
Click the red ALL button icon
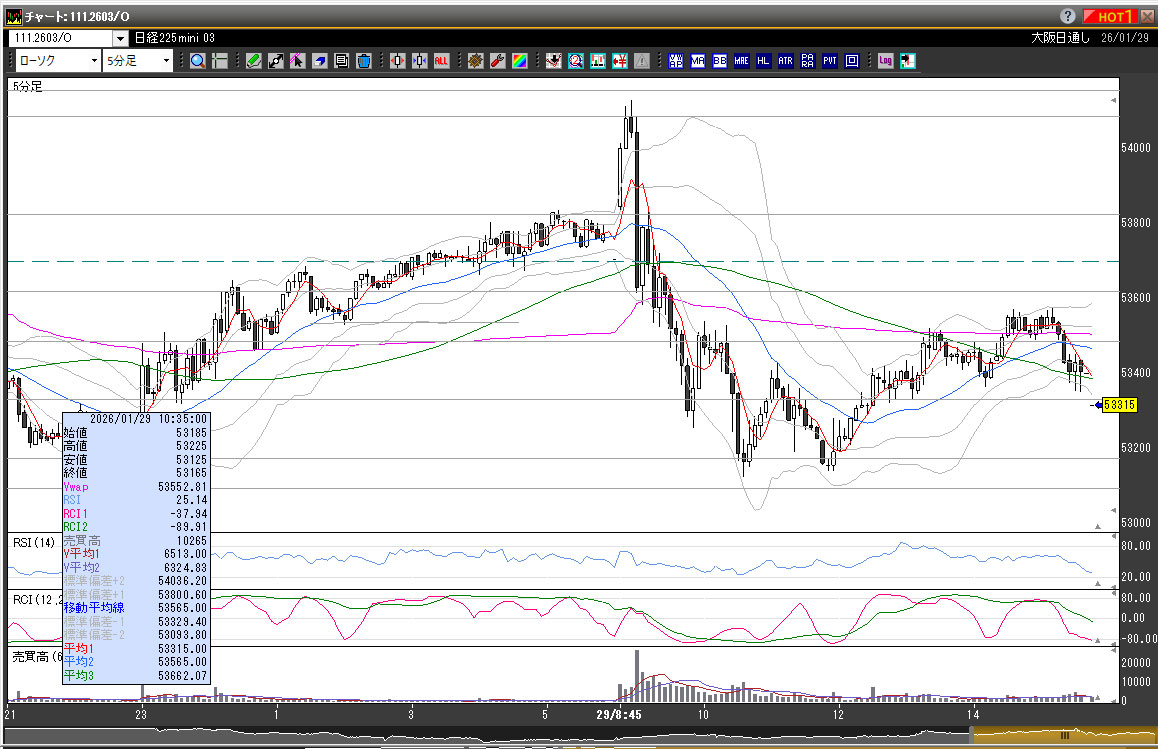tap(441, 61)
